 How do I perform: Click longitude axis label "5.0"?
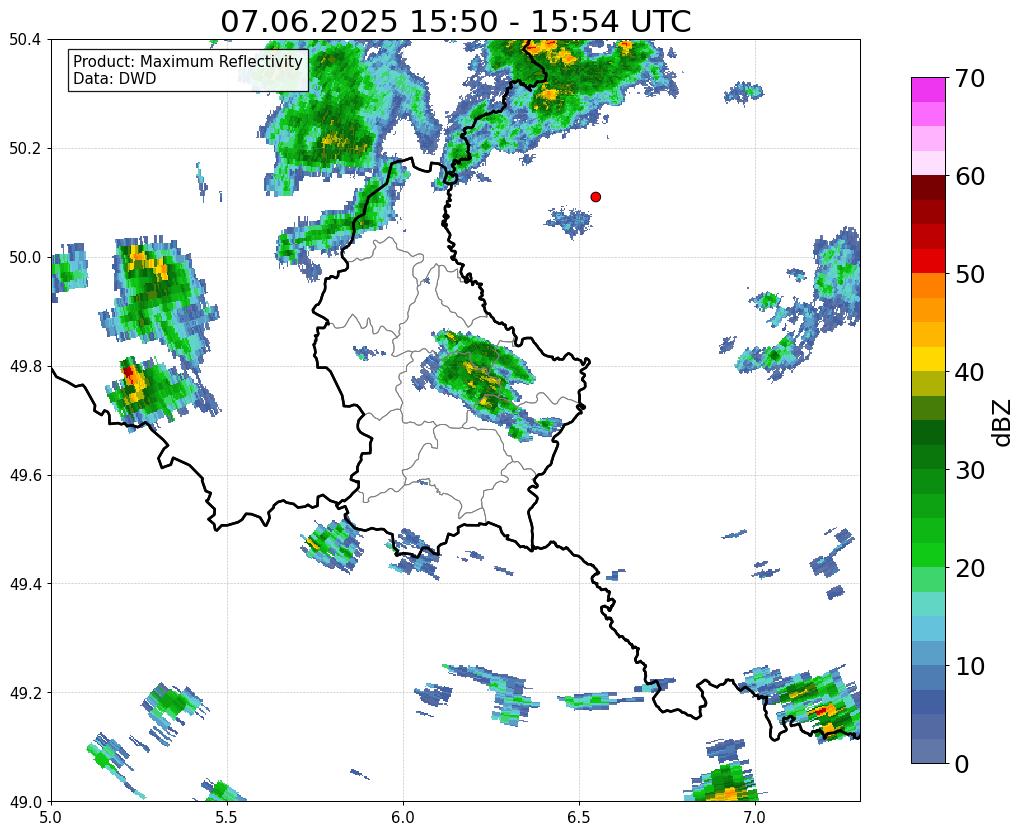pos(51,817)
